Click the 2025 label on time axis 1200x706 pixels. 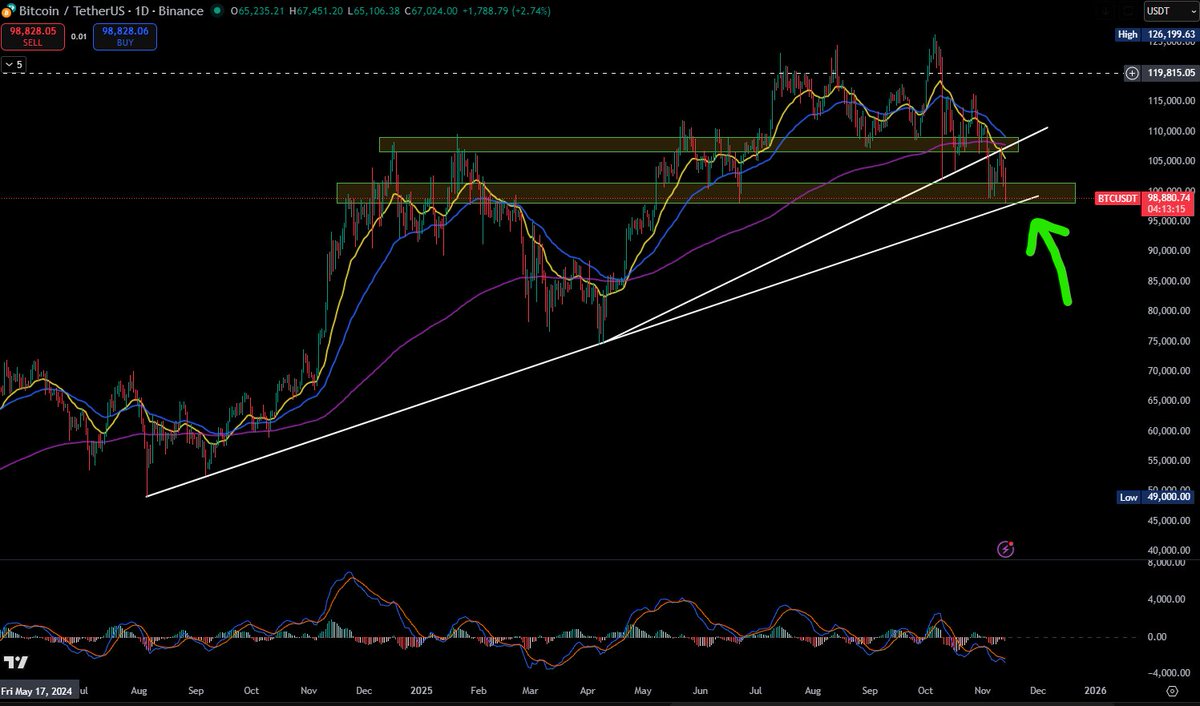pyautogui.click(x=420, y=691)
